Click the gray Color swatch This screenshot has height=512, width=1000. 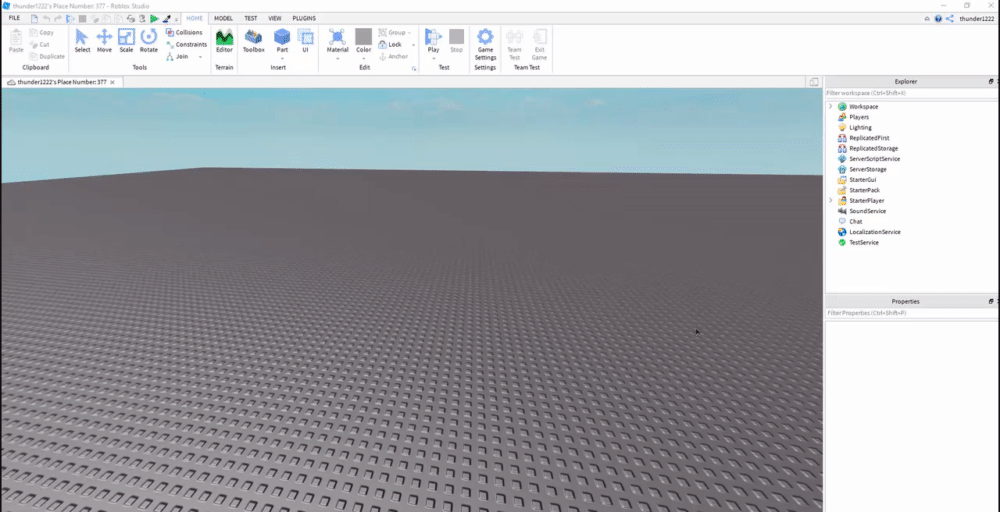364,36
